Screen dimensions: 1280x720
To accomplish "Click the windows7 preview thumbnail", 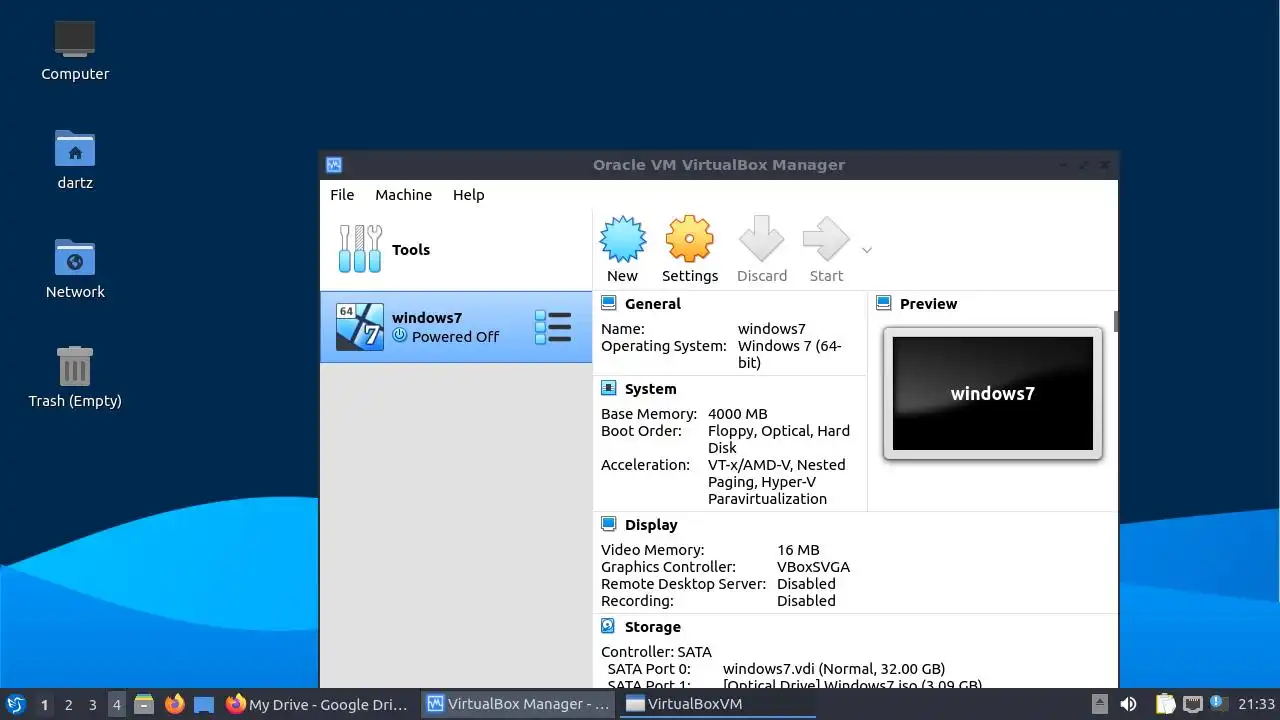I will pyautogui.click(x=993, y=393).
